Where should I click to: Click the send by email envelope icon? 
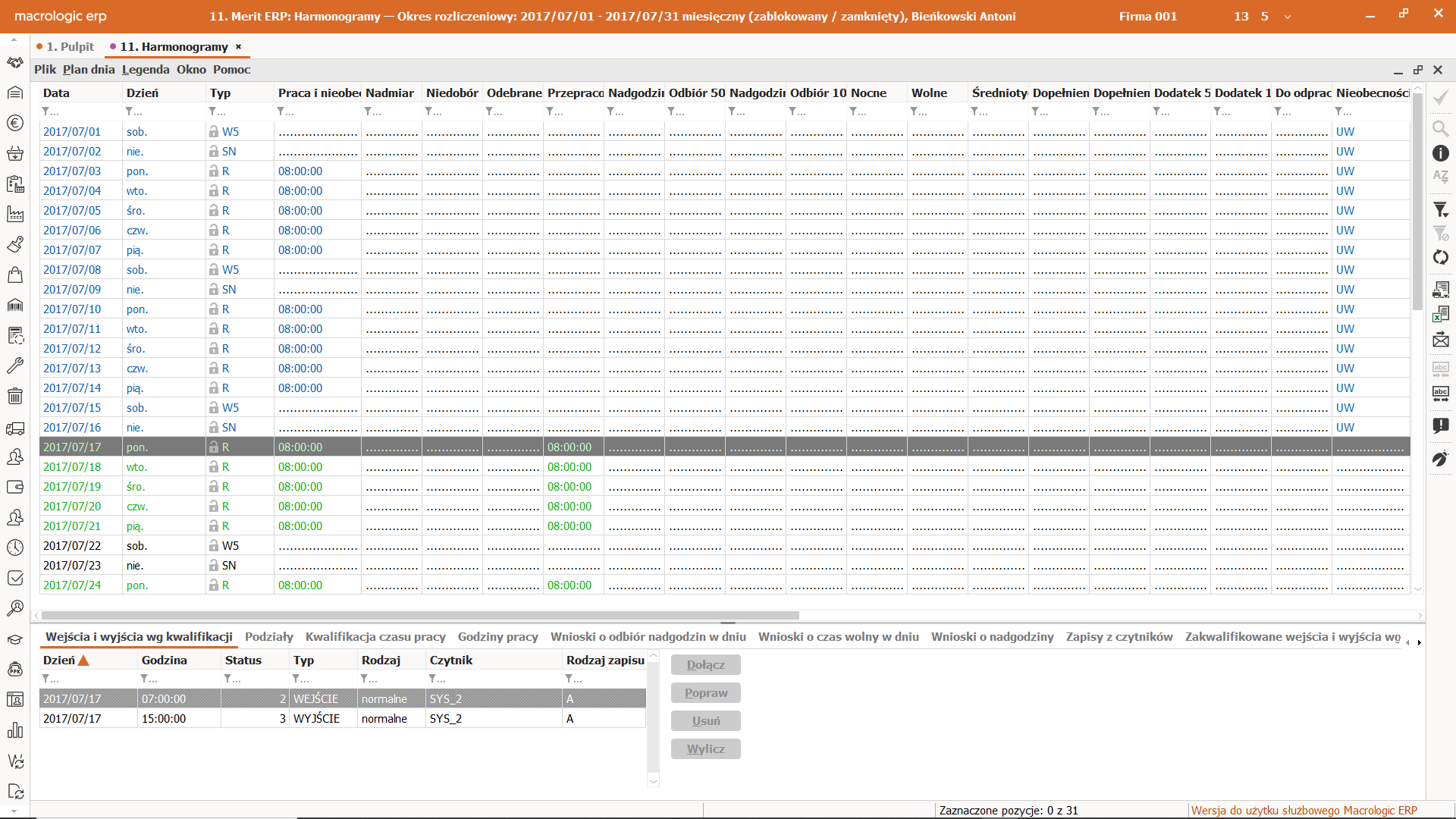point(1440,340)
